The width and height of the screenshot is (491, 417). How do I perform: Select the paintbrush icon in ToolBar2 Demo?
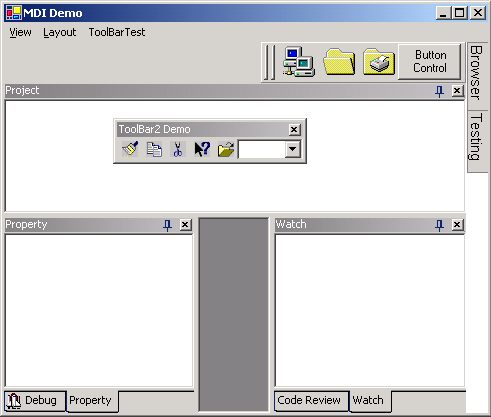coord(130,149)
